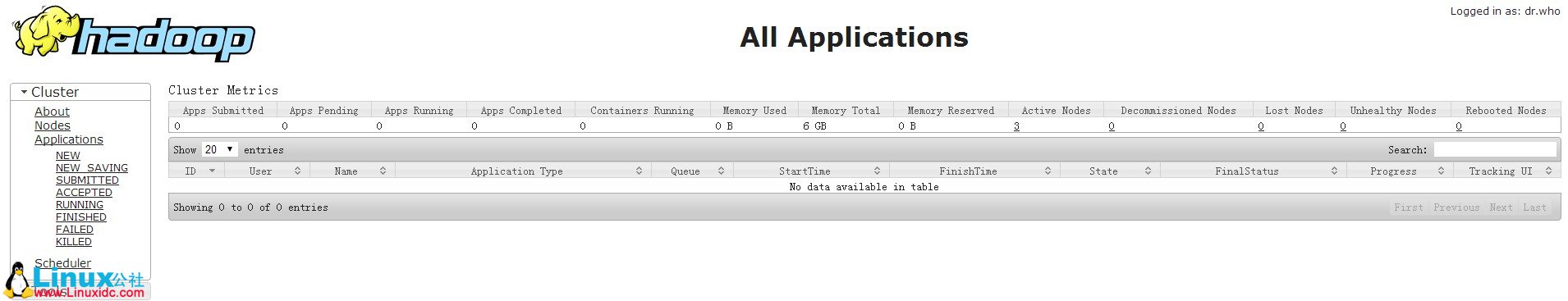
Task: Click Showing 0 to 0 entries text
Action: pyautogui.click(x=250, y=208)
